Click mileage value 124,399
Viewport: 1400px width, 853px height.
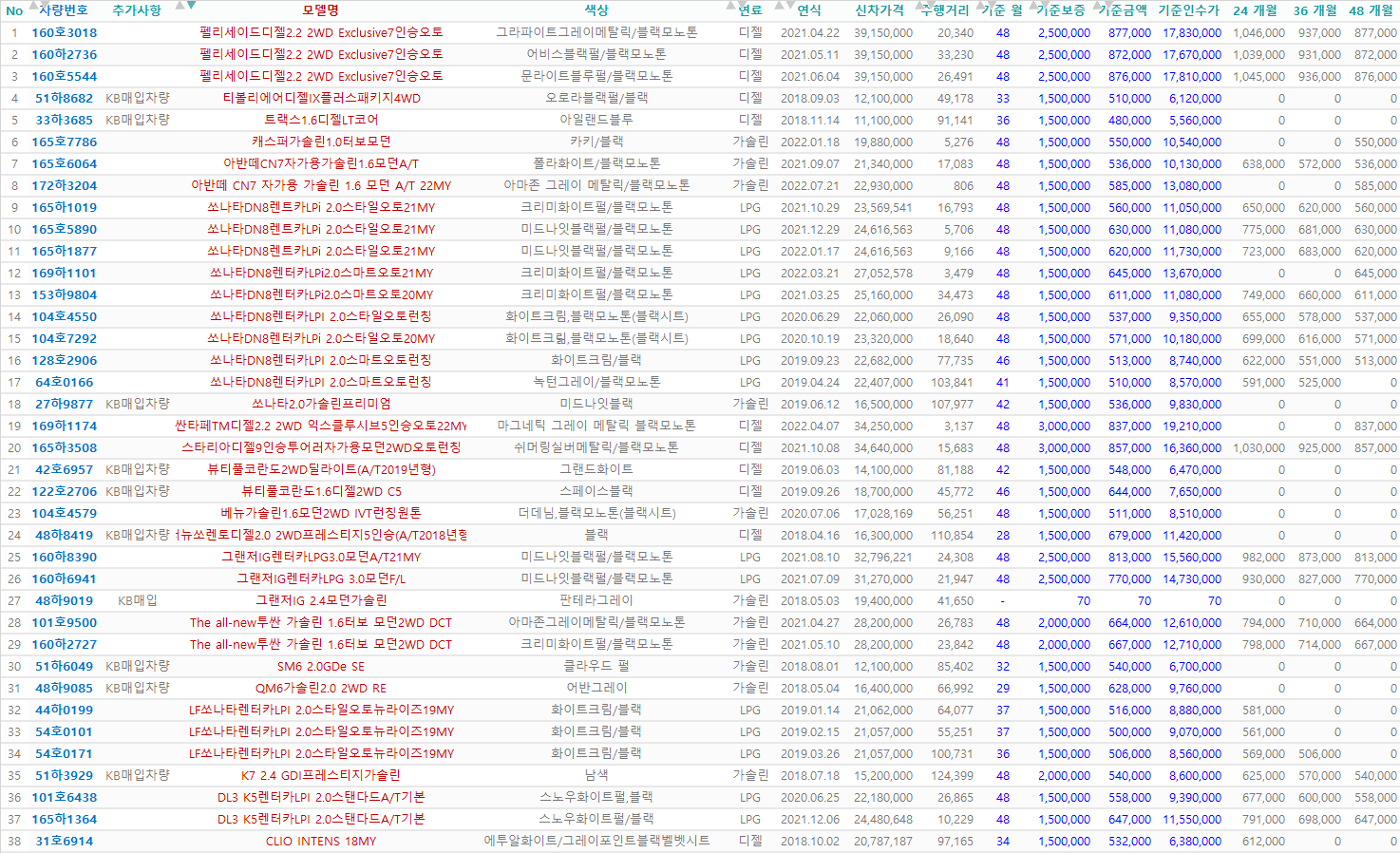click(952, 775)
